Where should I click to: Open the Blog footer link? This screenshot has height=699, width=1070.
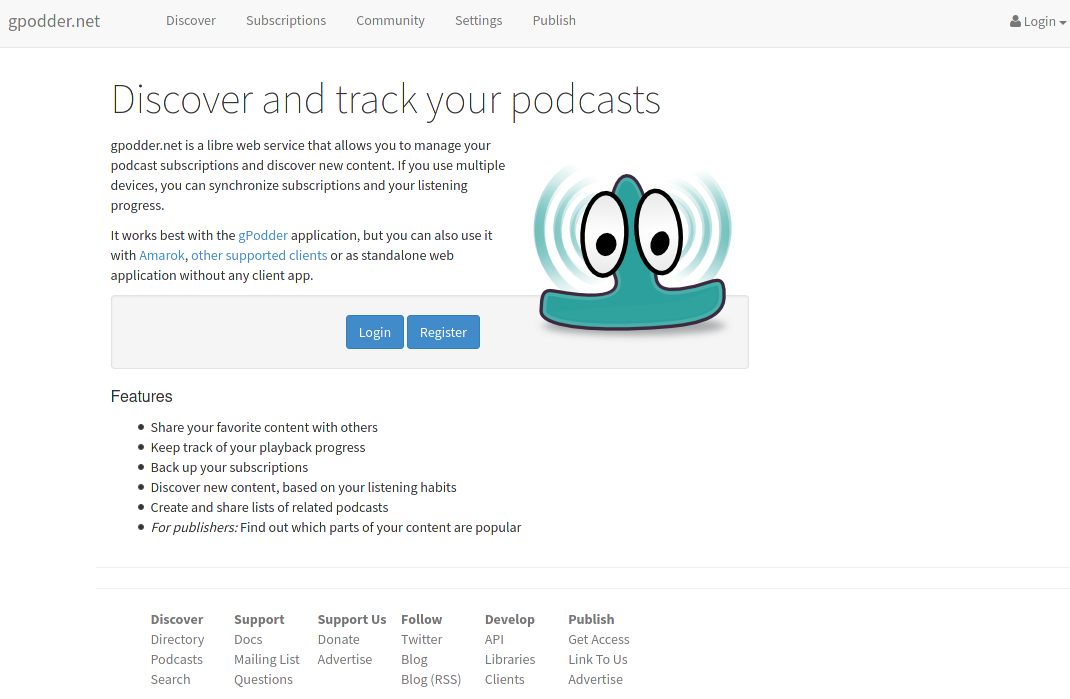click(414, 659)
